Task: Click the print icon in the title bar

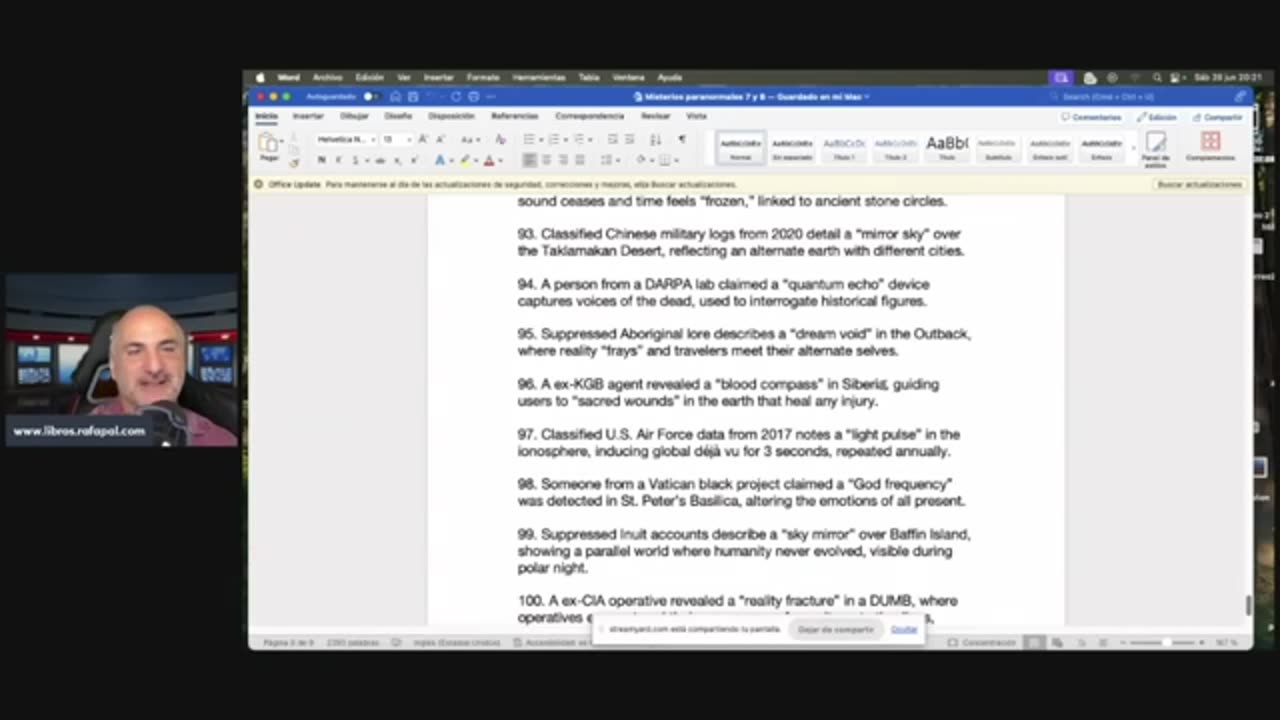Action: pos(474,97)
